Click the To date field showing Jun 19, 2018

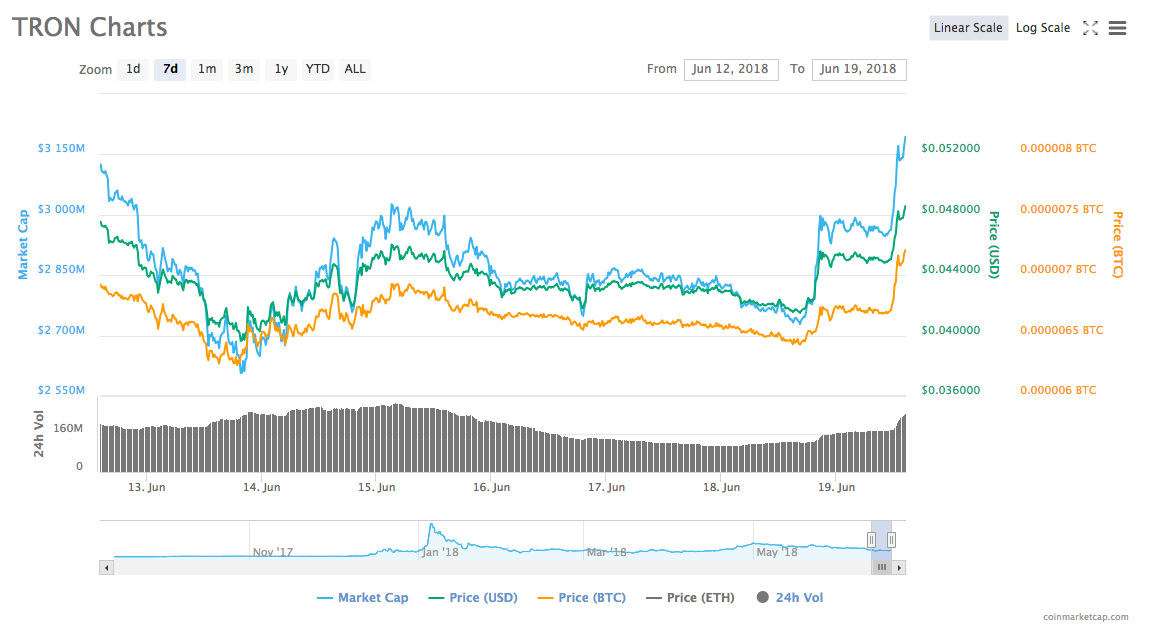click(859, 69)
